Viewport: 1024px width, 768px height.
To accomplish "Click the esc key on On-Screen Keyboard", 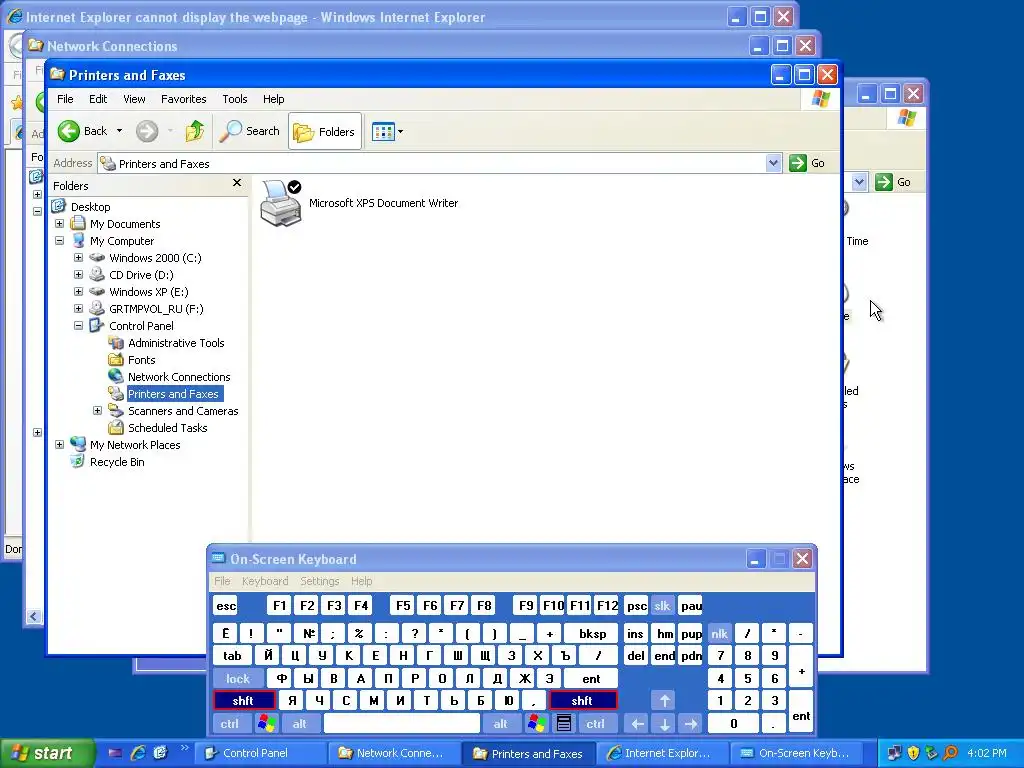I will click(x=226, y=606).
